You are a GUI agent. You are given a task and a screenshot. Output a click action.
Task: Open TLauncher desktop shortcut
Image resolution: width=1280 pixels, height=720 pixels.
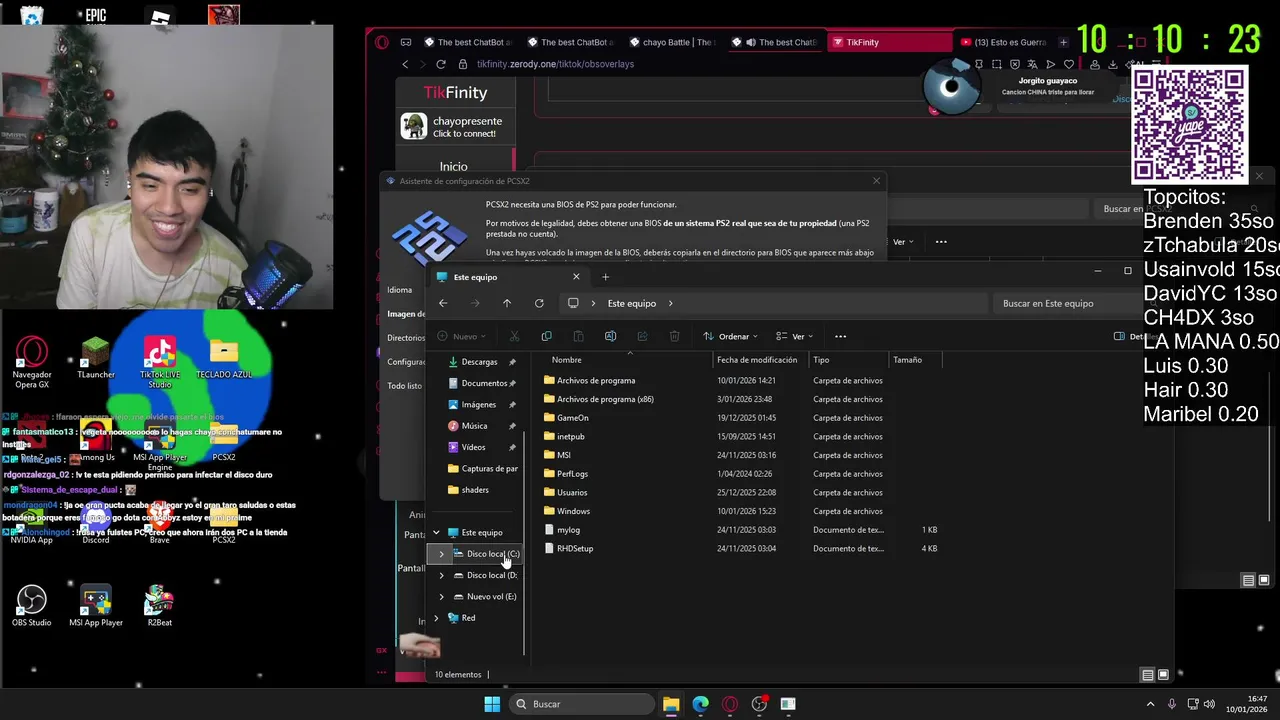point(96,358)
